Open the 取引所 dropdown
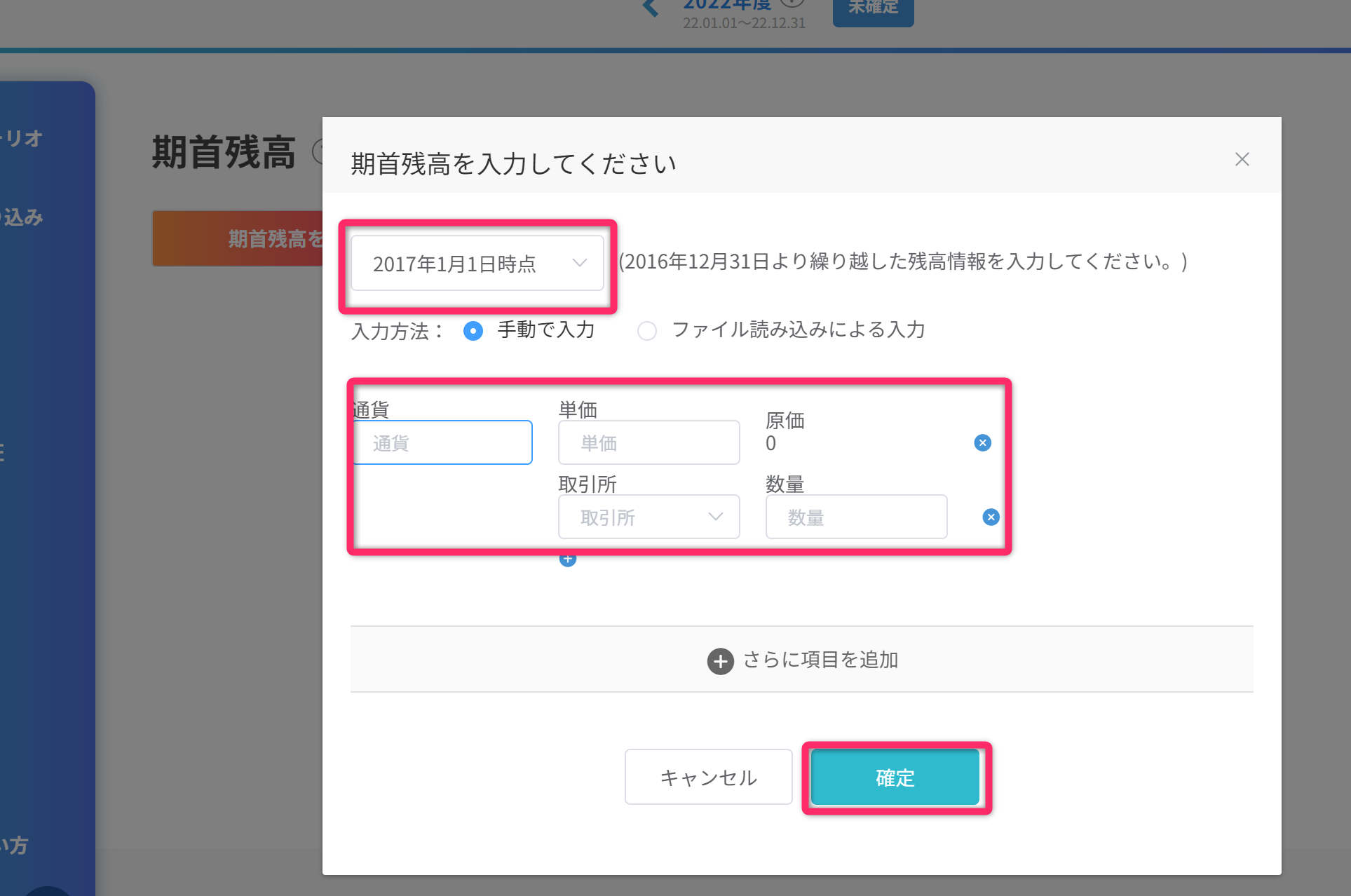Screen dimensions: 1351x896 [x=649, y=517]
